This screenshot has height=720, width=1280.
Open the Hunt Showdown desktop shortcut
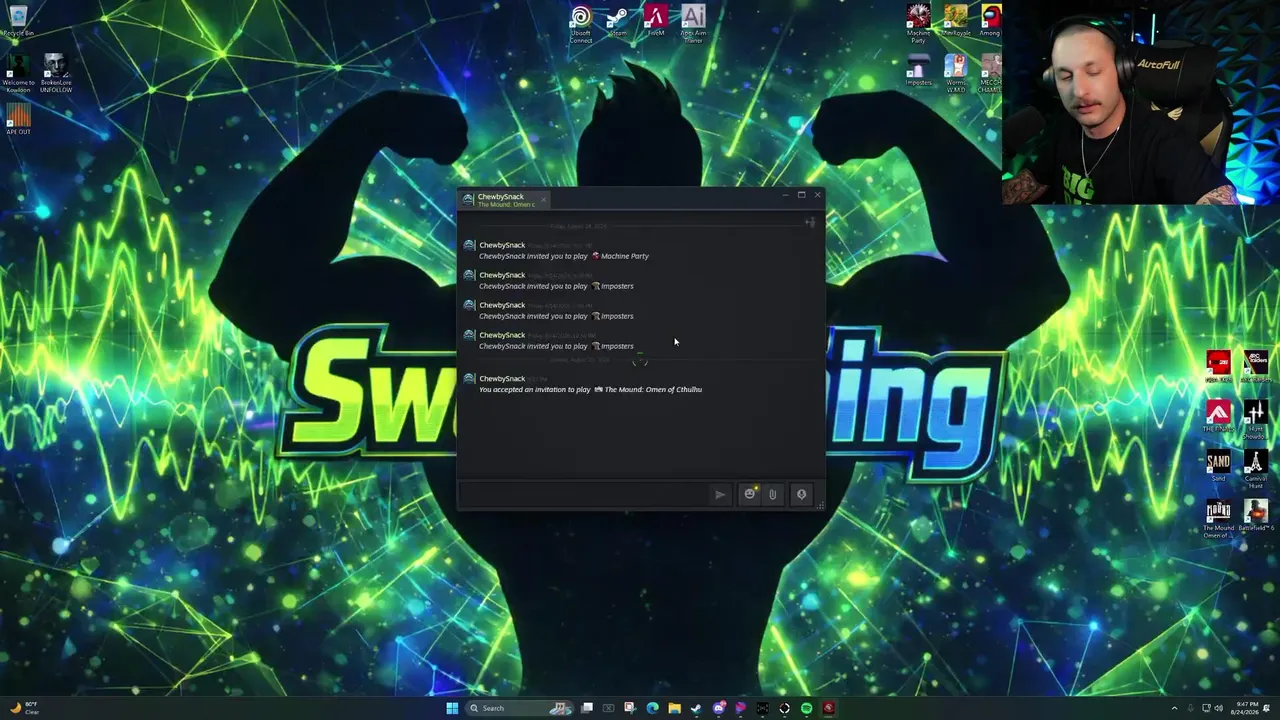coord(1255,420)
